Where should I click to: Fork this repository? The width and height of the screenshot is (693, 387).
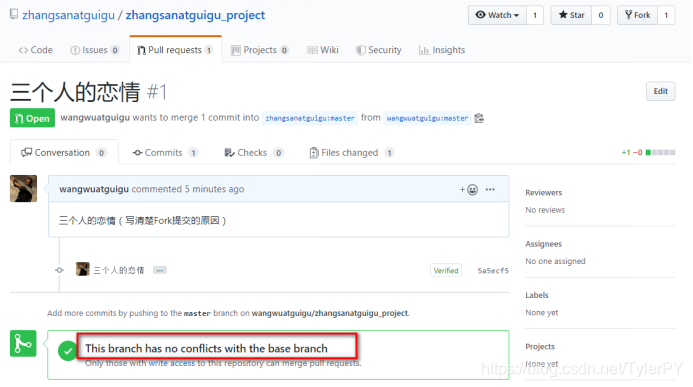[637, 15]
